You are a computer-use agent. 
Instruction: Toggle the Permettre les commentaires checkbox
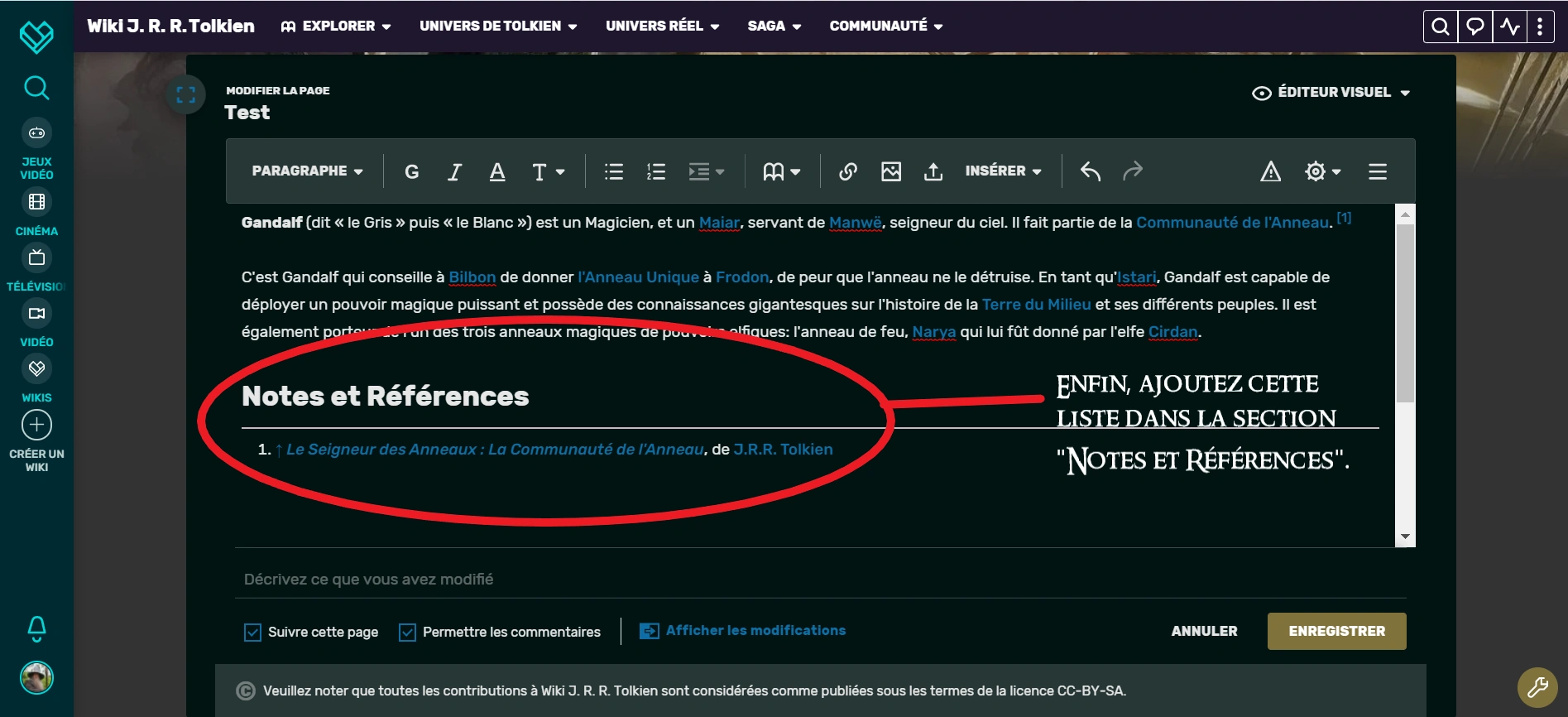pos(407,633)
